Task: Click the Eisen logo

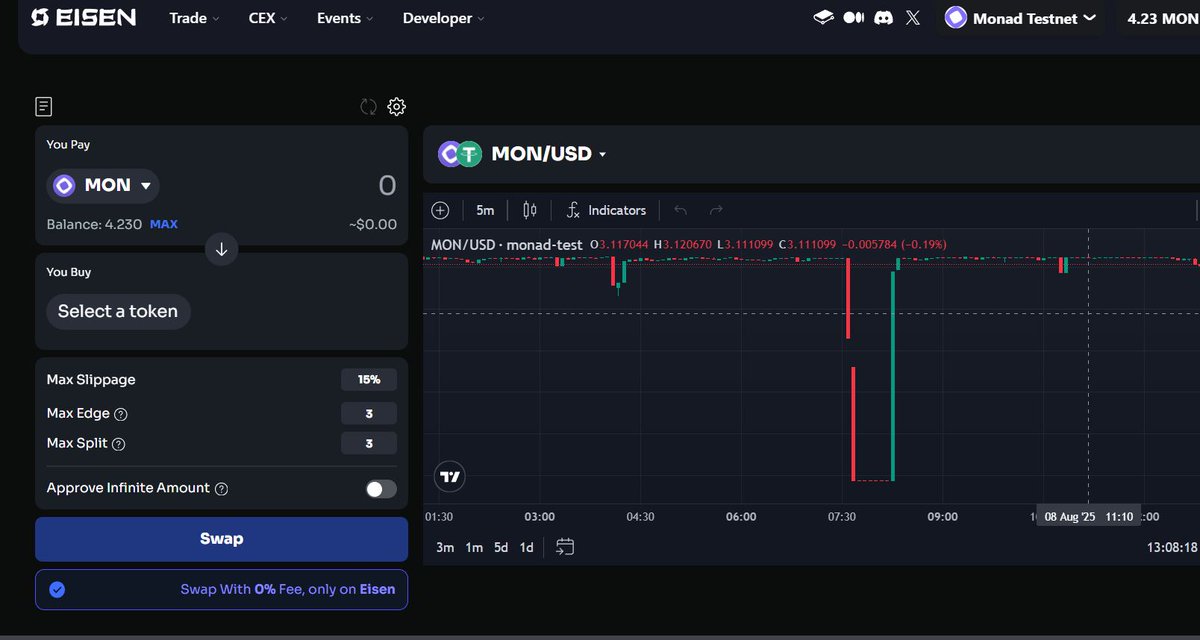Action: (84, 18)
